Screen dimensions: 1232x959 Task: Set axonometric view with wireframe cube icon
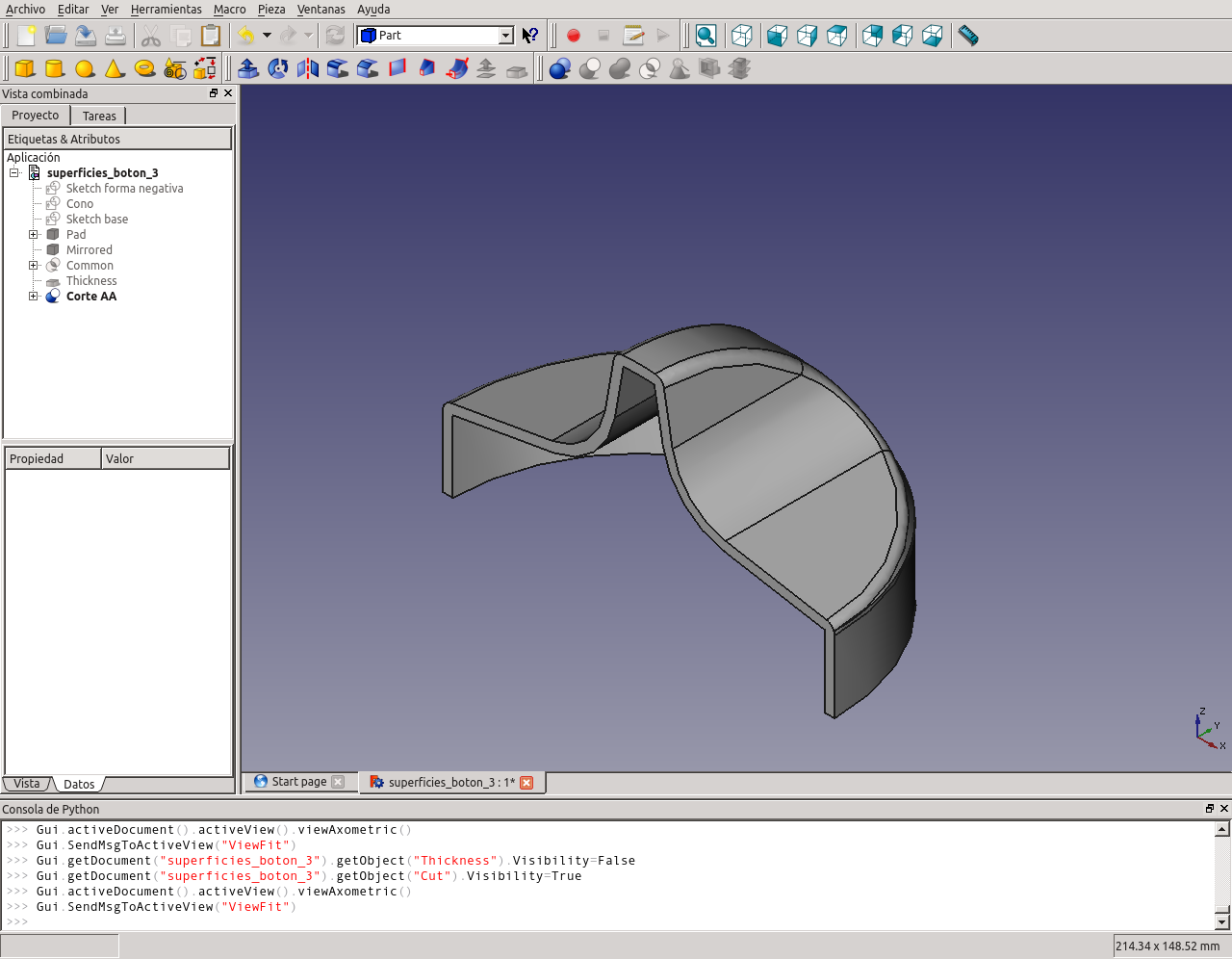click(742, 36)
